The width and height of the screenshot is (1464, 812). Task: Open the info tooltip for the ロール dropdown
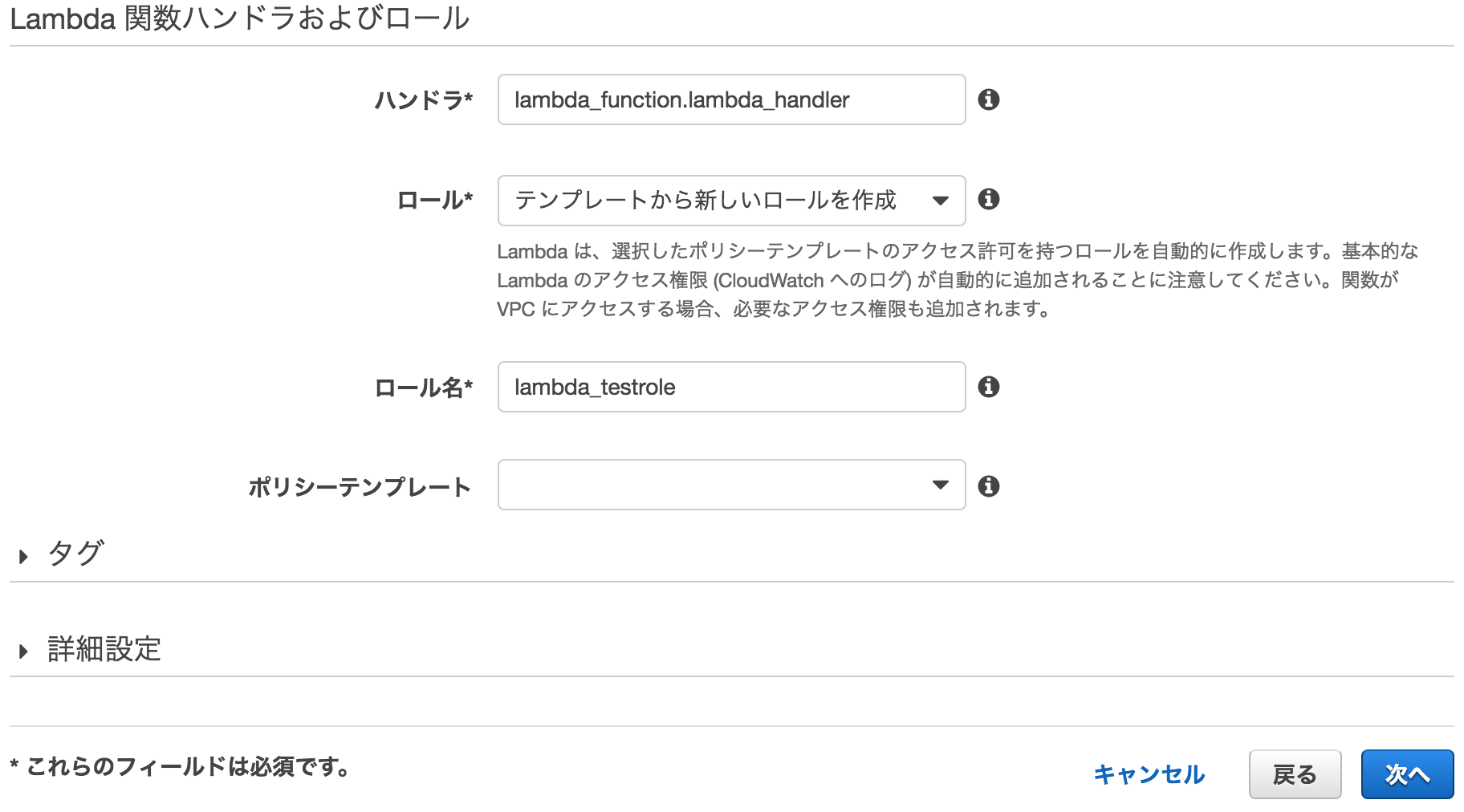pyautogui.click(x=990, y=200)
